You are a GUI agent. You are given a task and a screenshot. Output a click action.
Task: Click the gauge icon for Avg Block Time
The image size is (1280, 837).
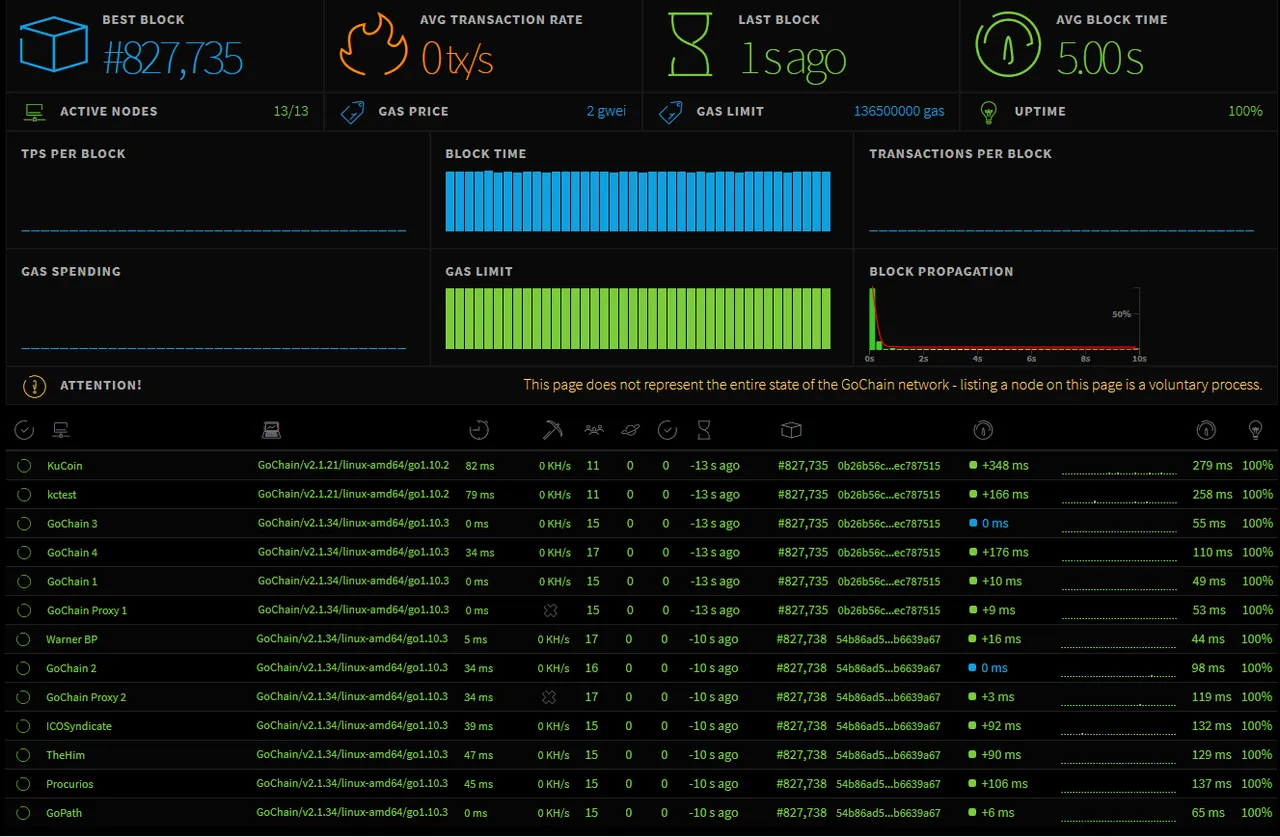1009,46
